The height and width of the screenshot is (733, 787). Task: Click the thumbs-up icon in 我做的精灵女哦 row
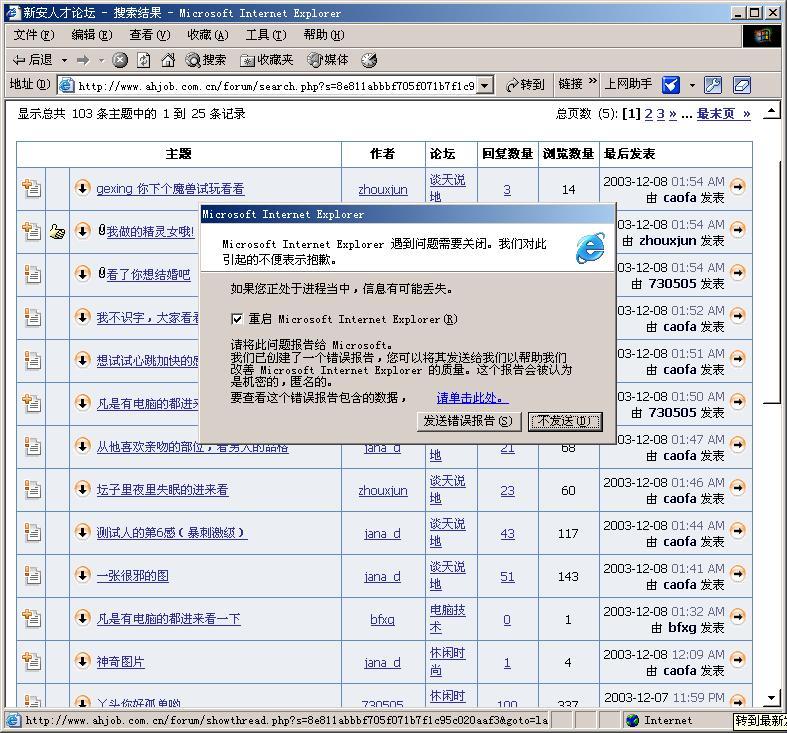[x=57, y=231]
